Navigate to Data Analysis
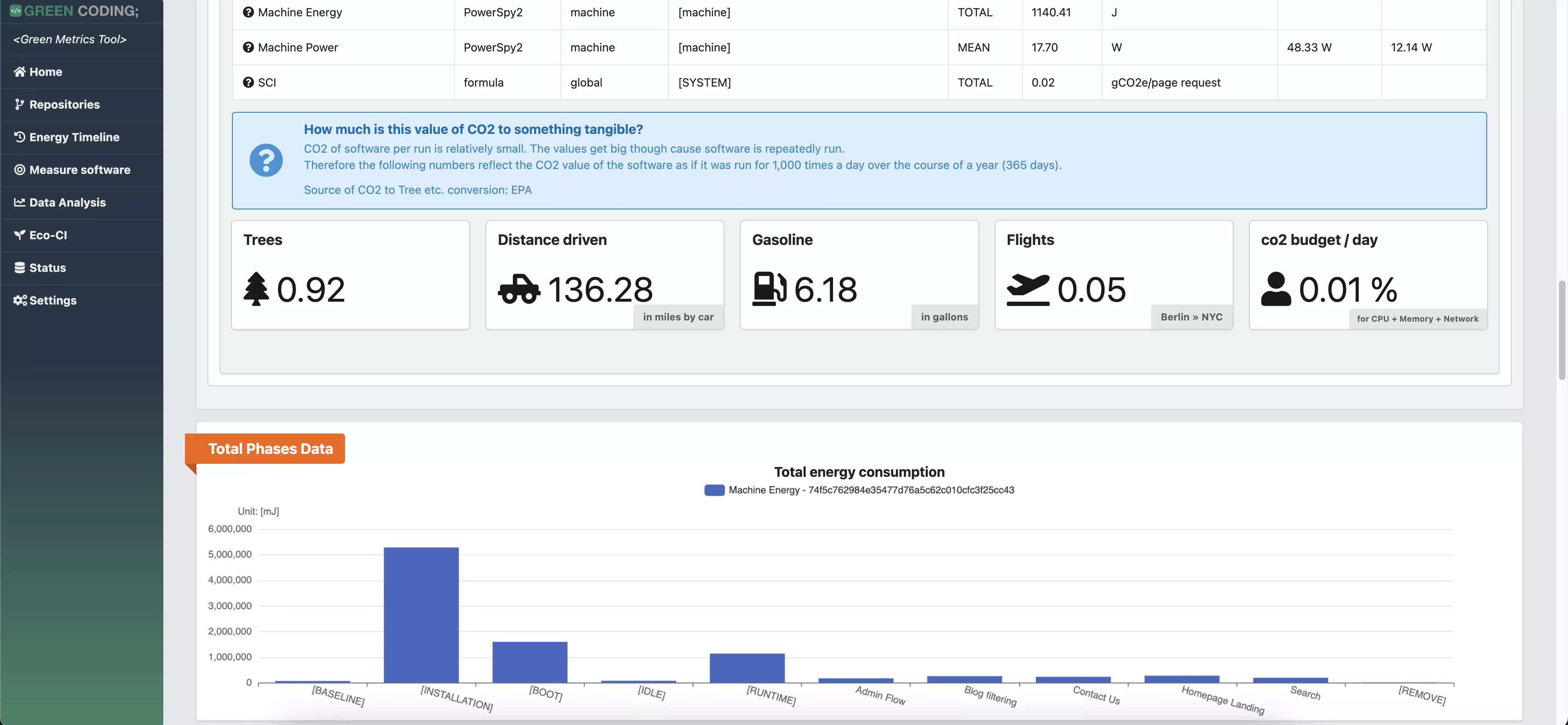The height and width of the screenshot is (725, 1568). 67,203
